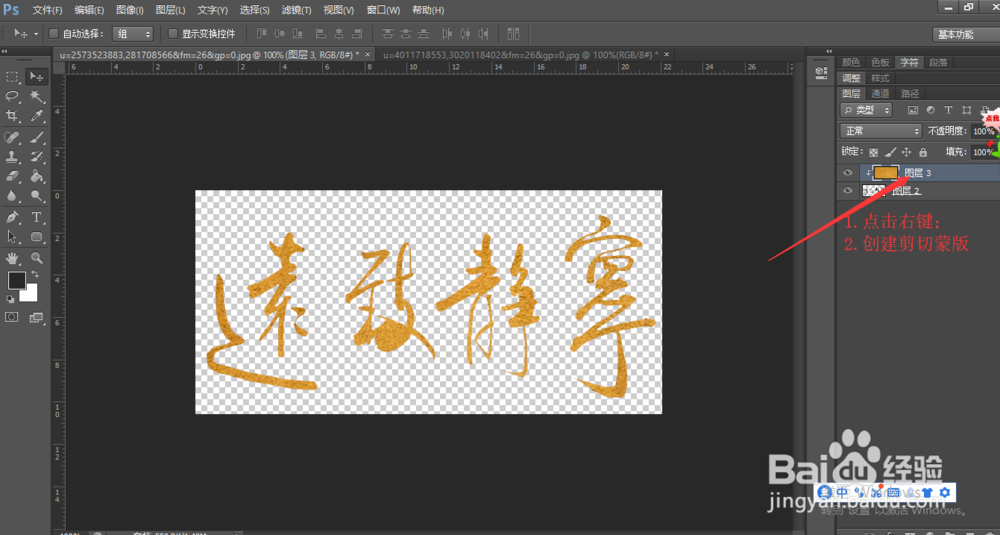
Task: Collapse the right panels double-arrow
Action: 829,51
